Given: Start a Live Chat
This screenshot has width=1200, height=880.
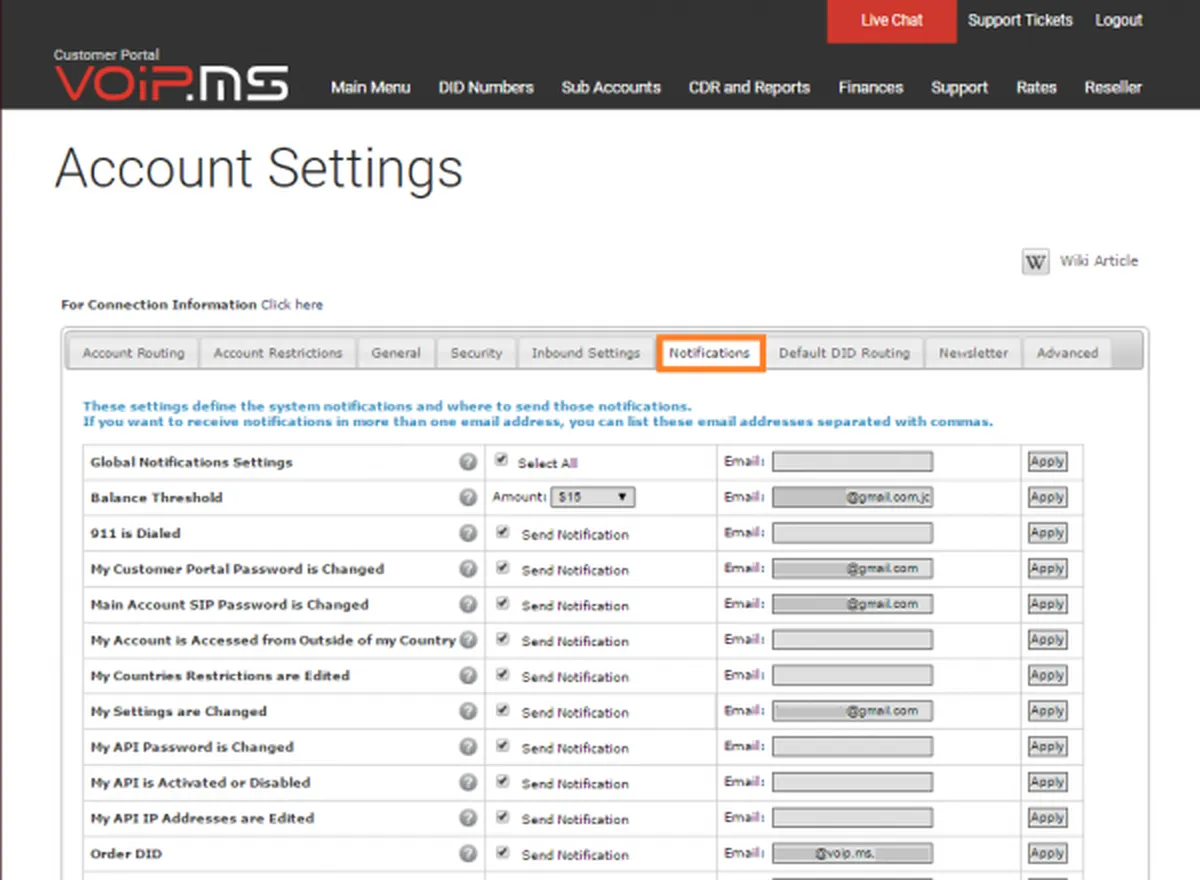Looking at the screenshot, I should (x=891, y=21).
